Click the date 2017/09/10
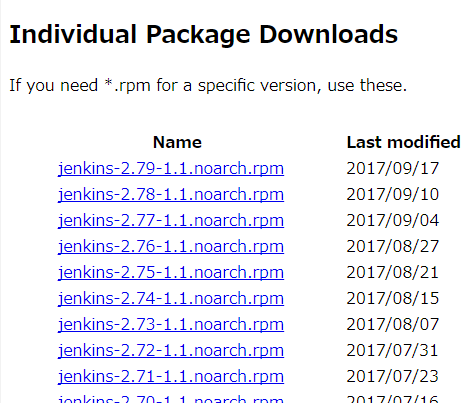 393,194
